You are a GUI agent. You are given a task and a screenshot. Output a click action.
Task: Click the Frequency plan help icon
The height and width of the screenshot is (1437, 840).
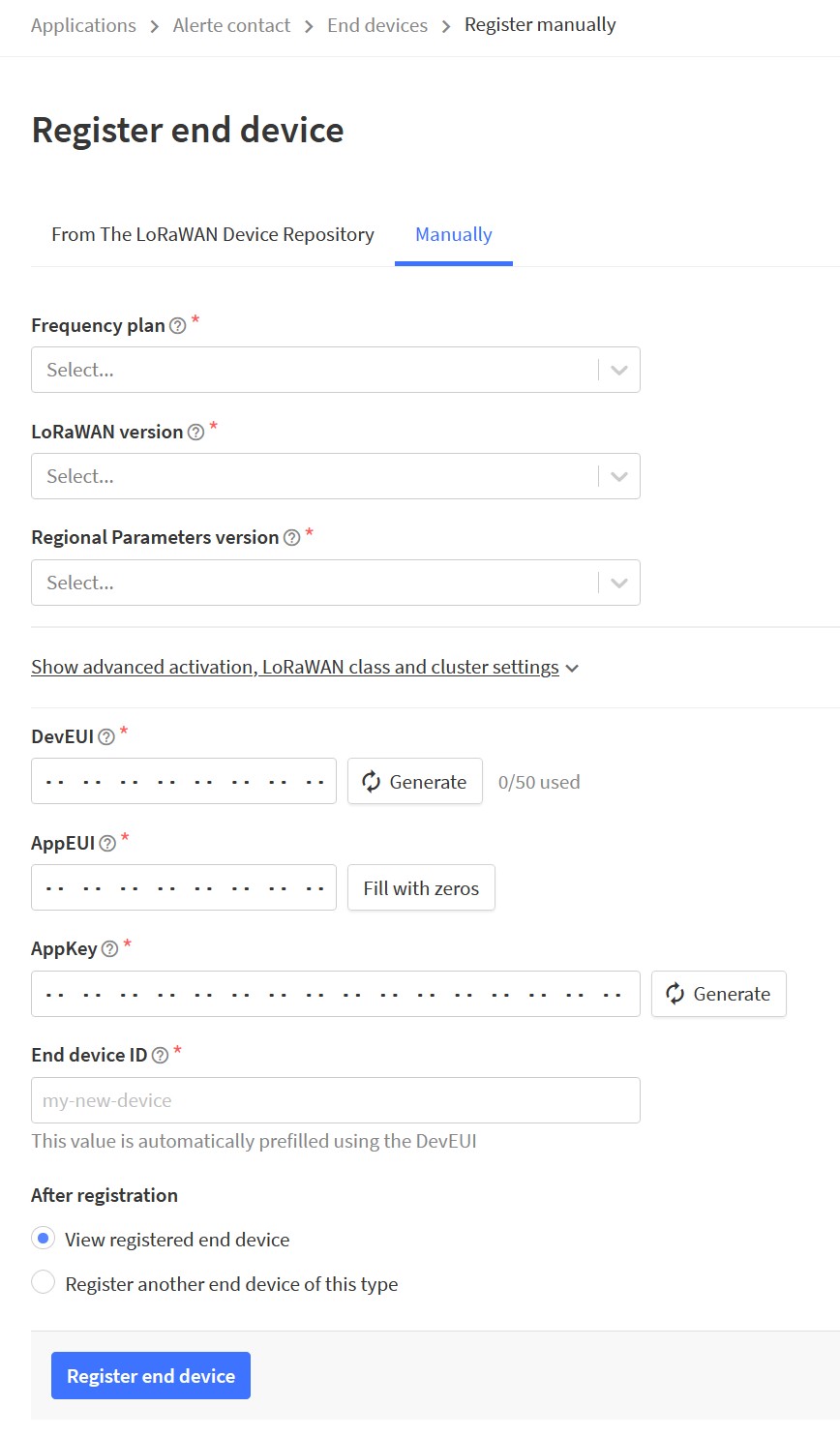[x=177, y=326]
